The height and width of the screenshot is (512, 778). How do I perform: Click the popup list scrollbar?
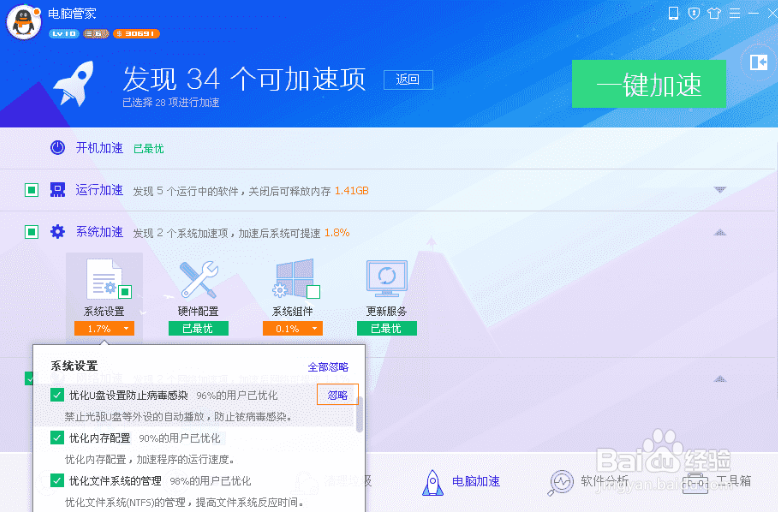click(360, 414)
